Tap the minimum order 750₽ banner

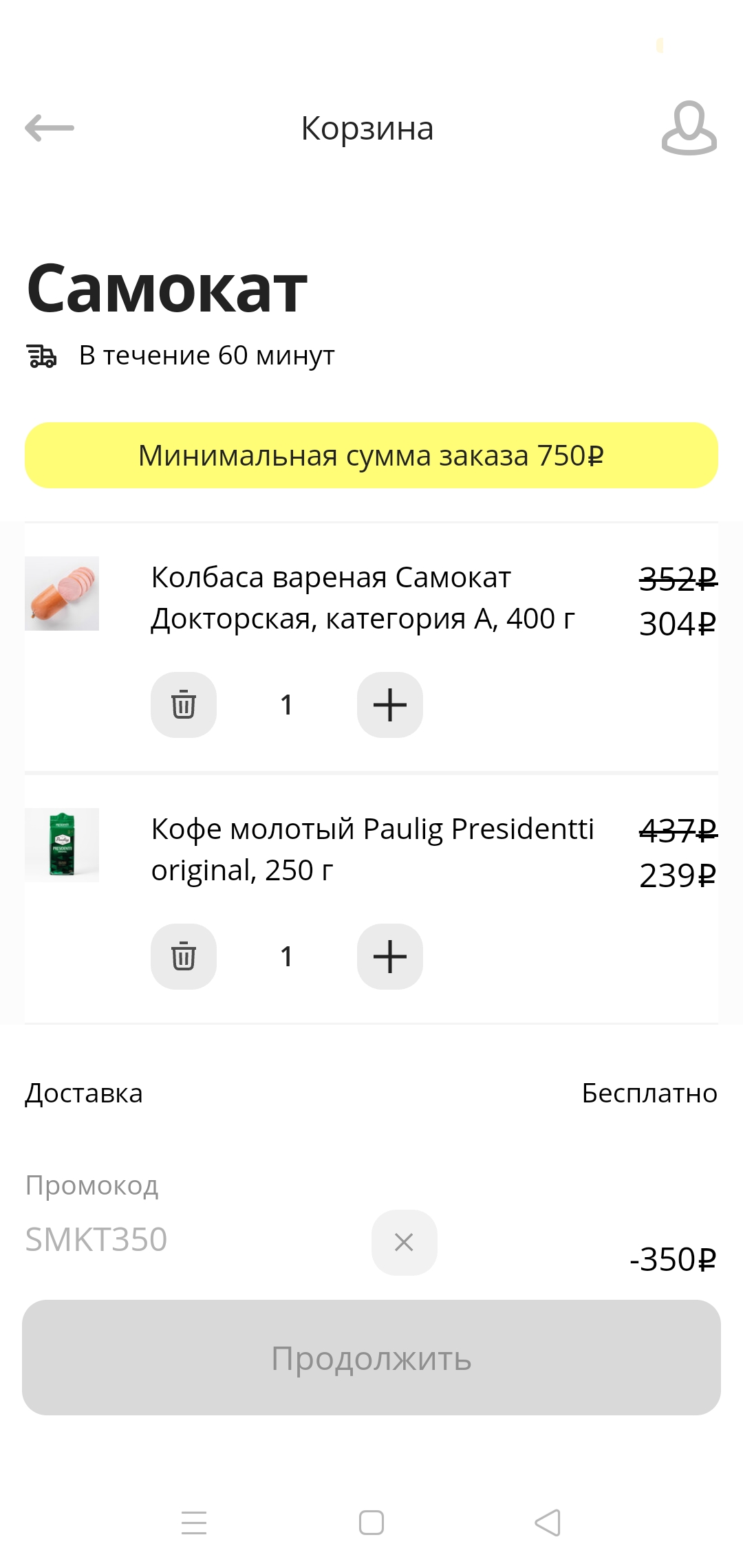tap(371, 455)
